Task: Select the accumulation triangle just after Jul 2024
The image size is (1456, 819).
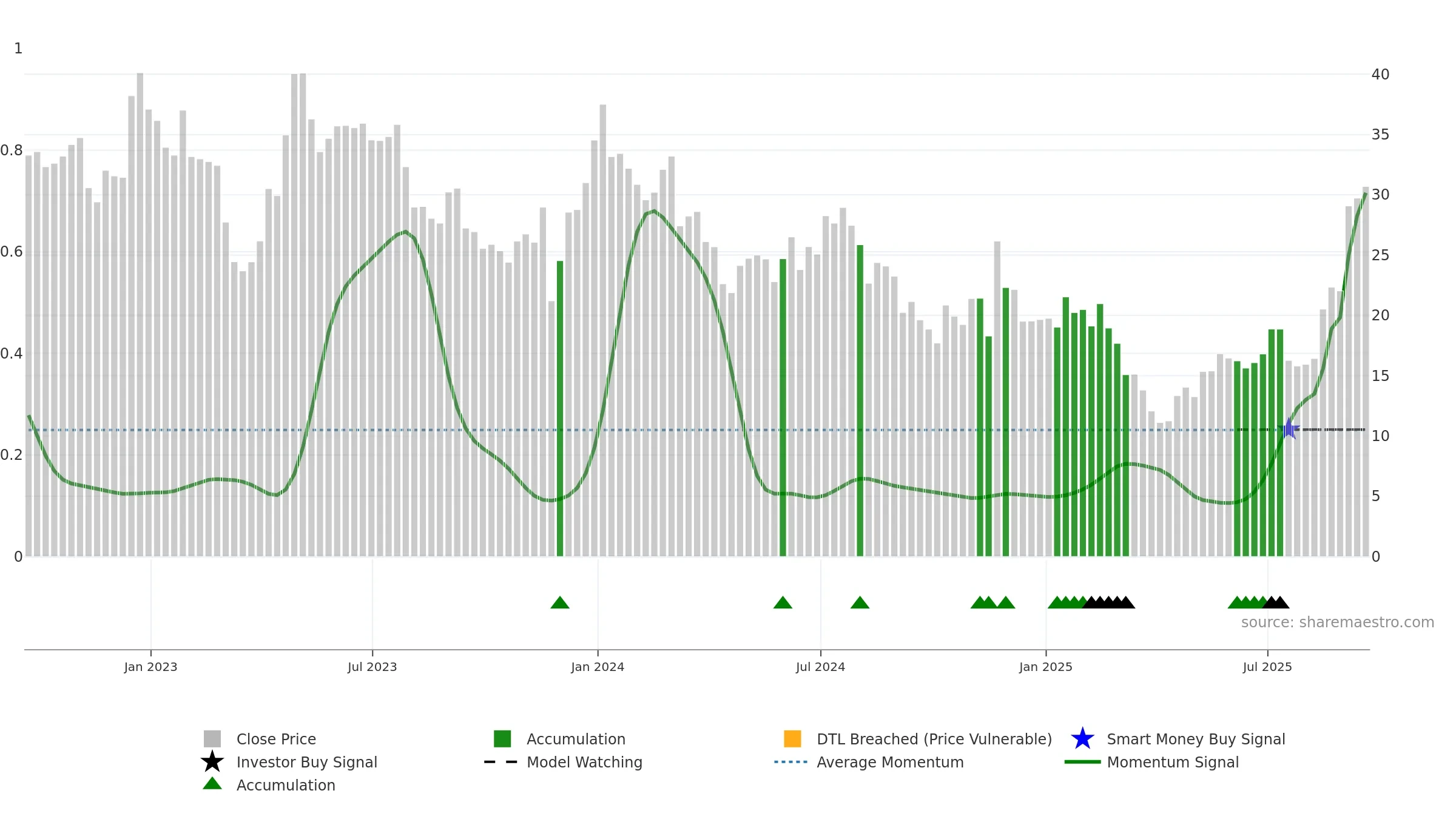Action: coord(860,602)
